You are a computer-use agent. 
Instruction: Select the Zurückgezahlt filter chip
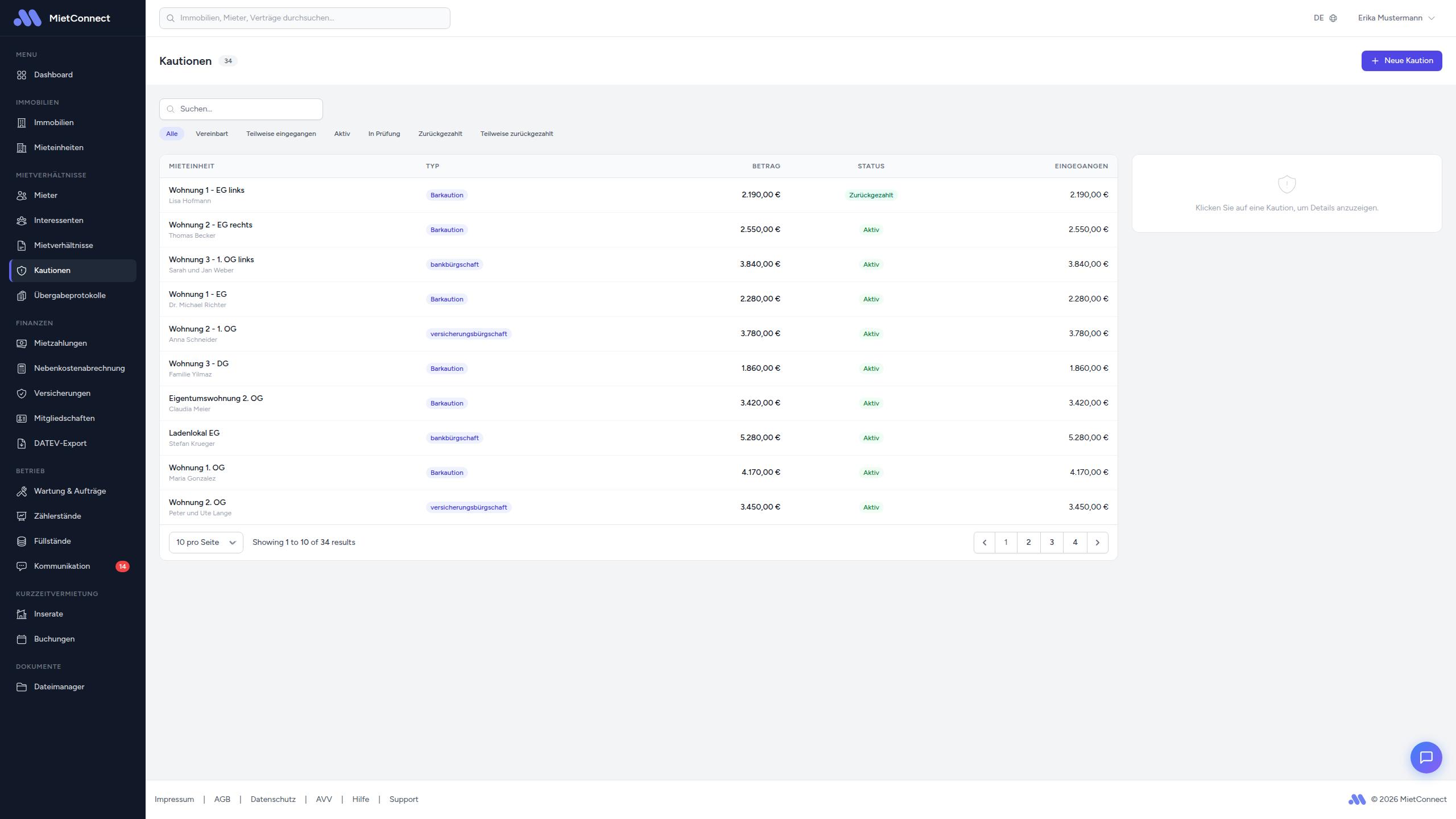point(440,134)
